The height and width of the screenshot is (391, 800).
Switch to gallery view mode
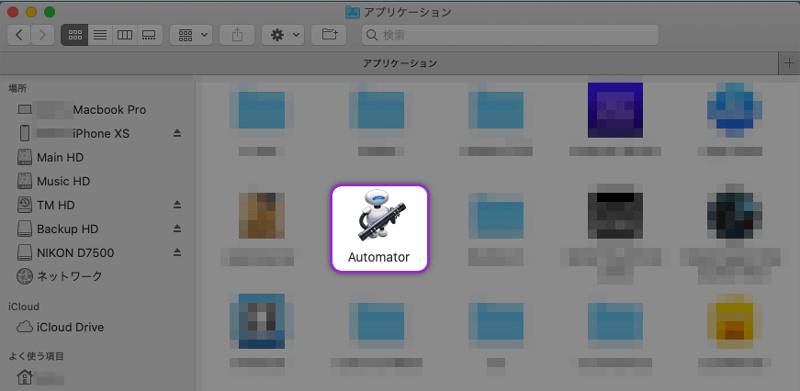pos(149,35)
